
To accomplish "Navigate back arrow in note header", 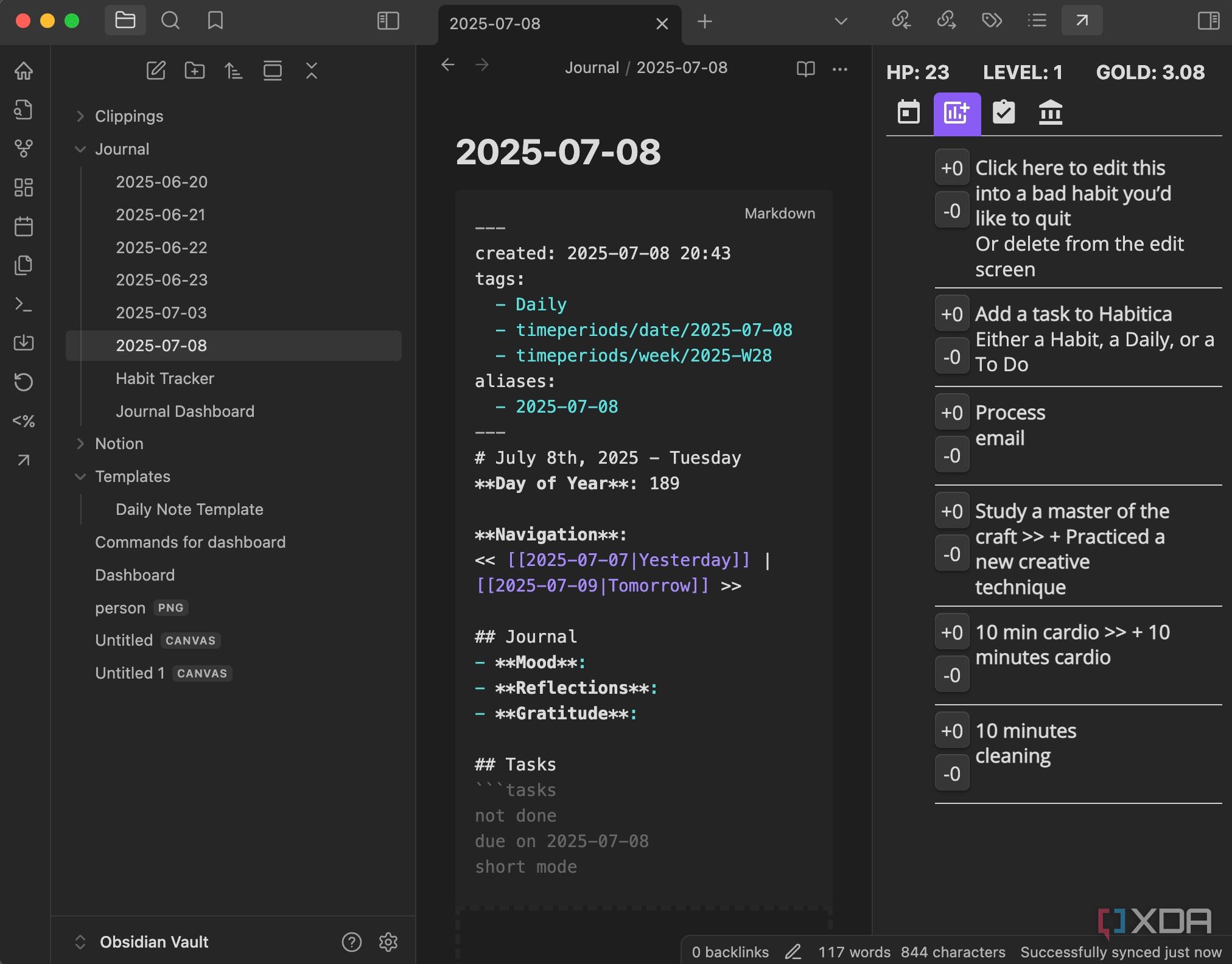I will [448, 65].
